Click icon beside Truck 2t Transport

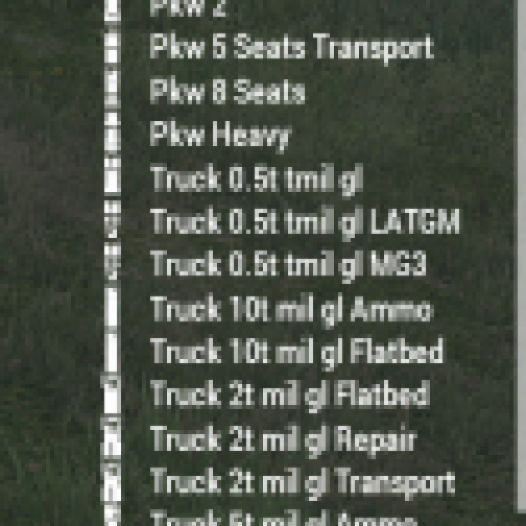pos(112,482)
